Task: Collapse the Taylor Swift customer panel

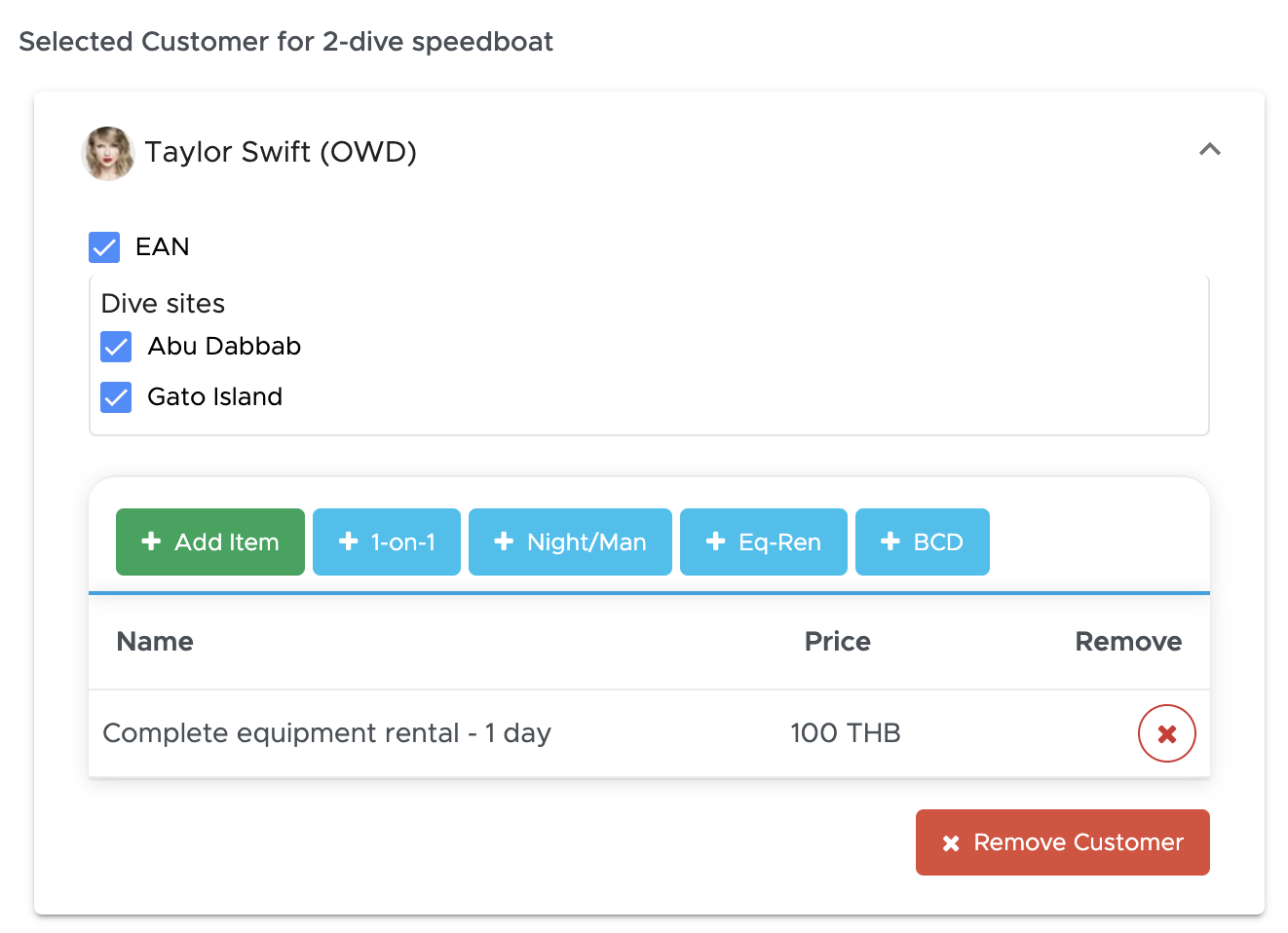Action: pyautogui.click(x=1209, y=150)
